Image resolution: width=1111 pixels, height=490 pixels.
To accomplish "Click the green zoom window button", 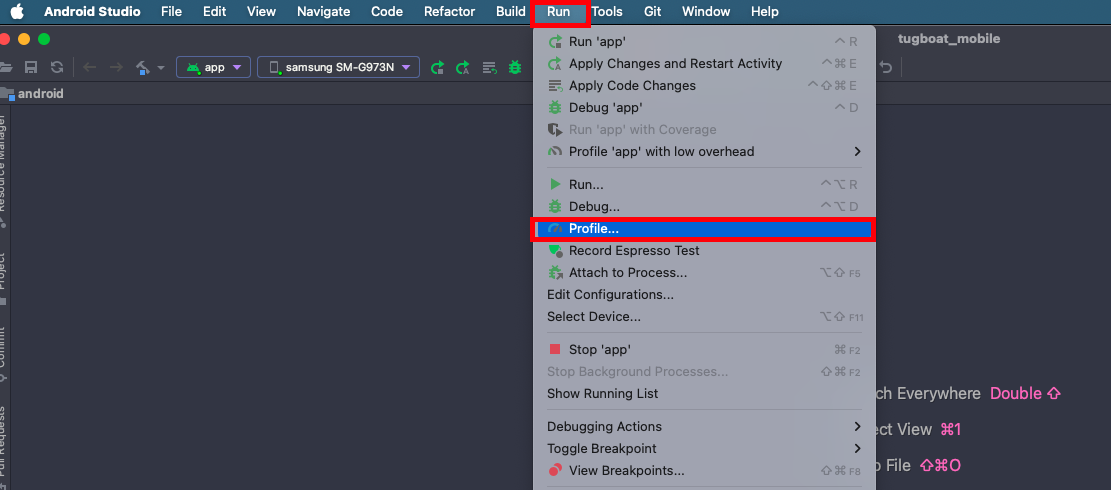I will point(44,39).
